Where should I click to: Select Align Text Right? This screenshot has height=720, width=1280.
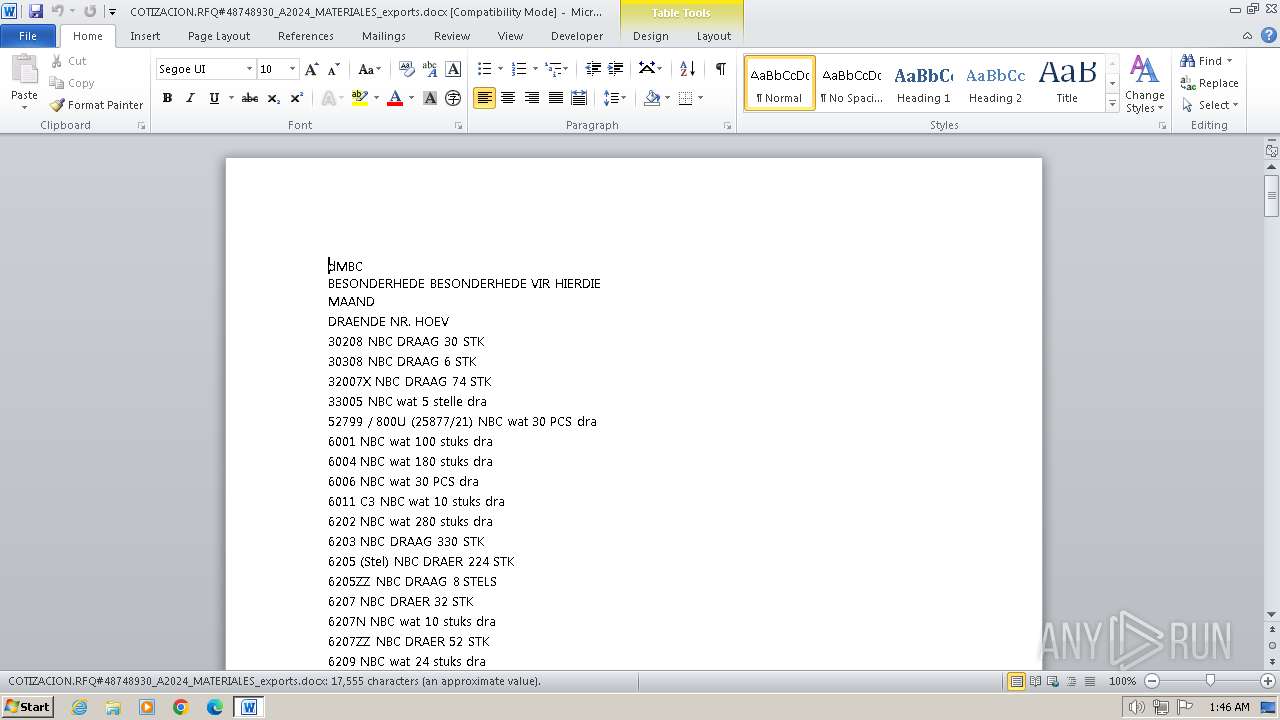click(x=532, y=98)
